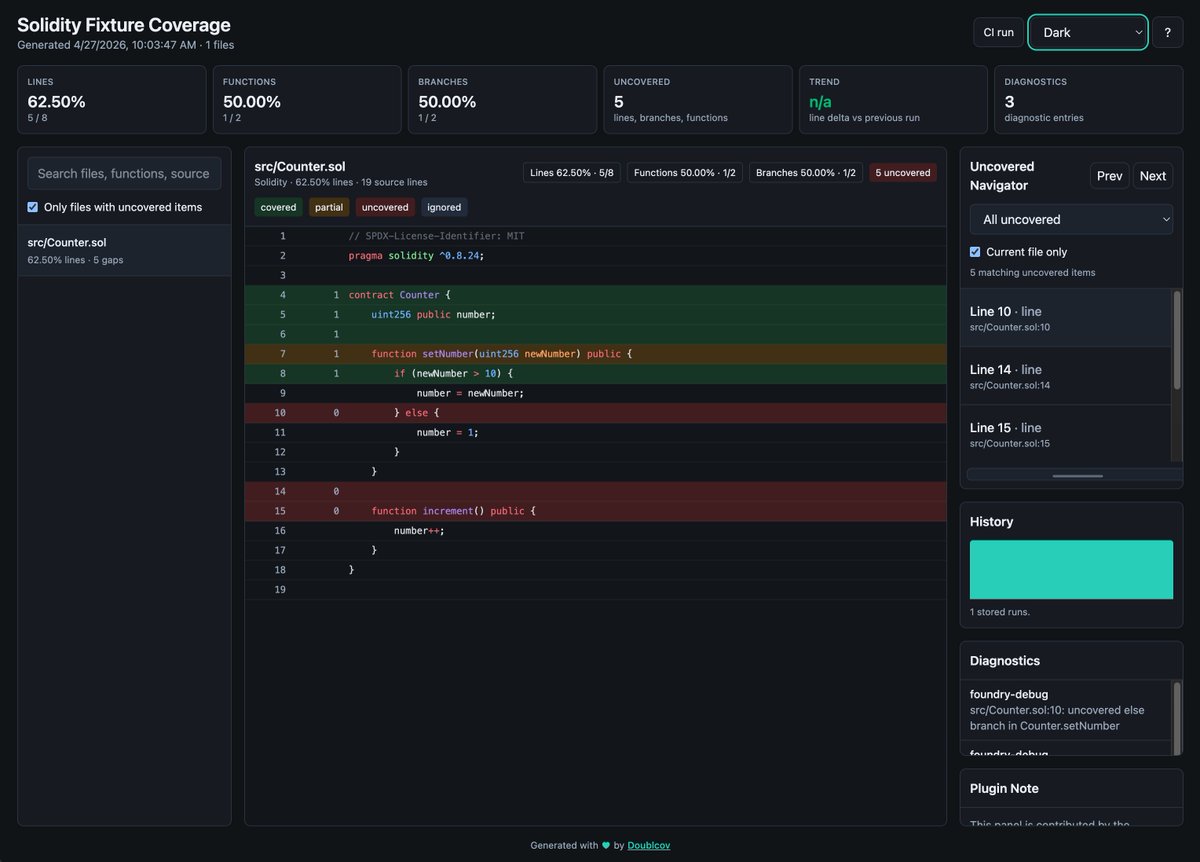1200x862 pixels.
Task: Toggle the uncovered legend chip
Action: point(385,207)
